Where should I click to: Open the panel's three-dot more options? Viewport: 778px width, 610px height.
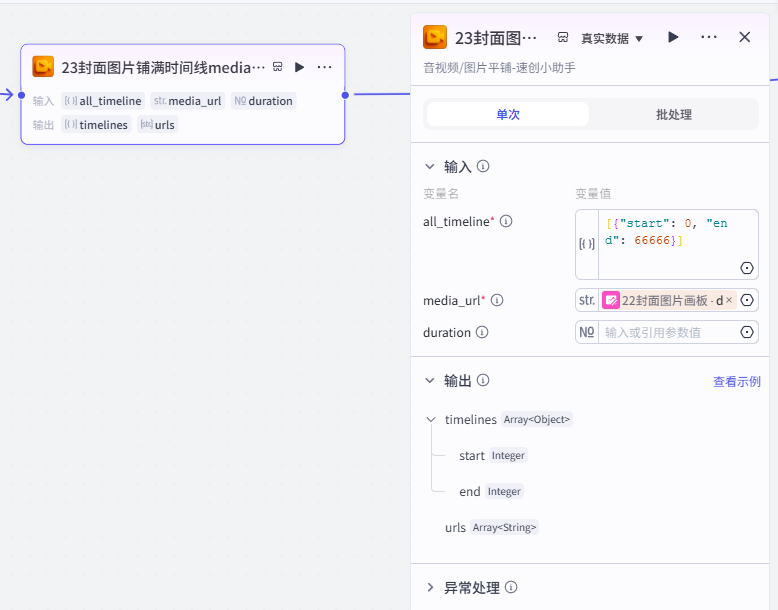coord(709,37)
